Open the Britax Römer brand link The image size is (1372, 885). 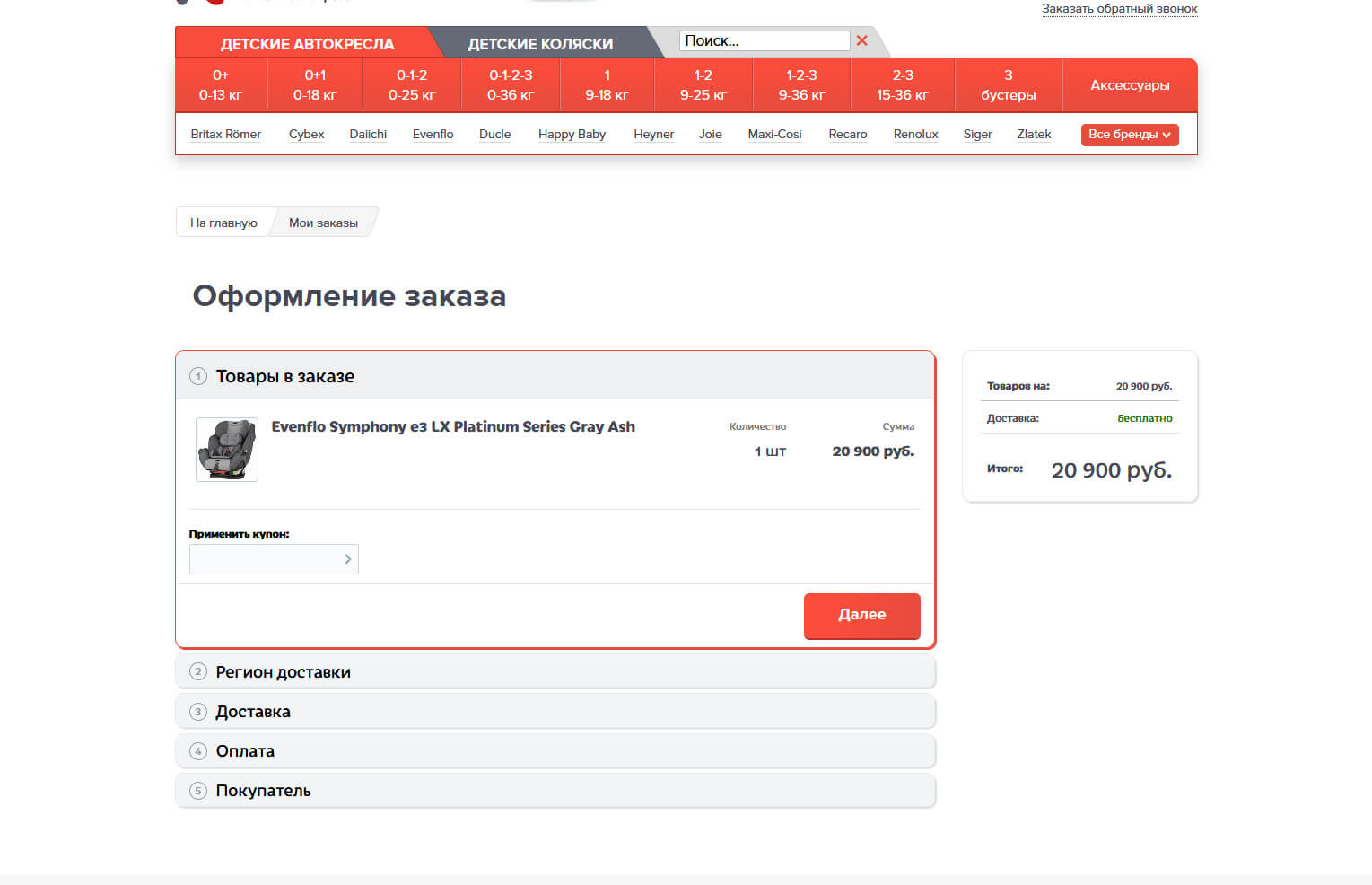225,135
